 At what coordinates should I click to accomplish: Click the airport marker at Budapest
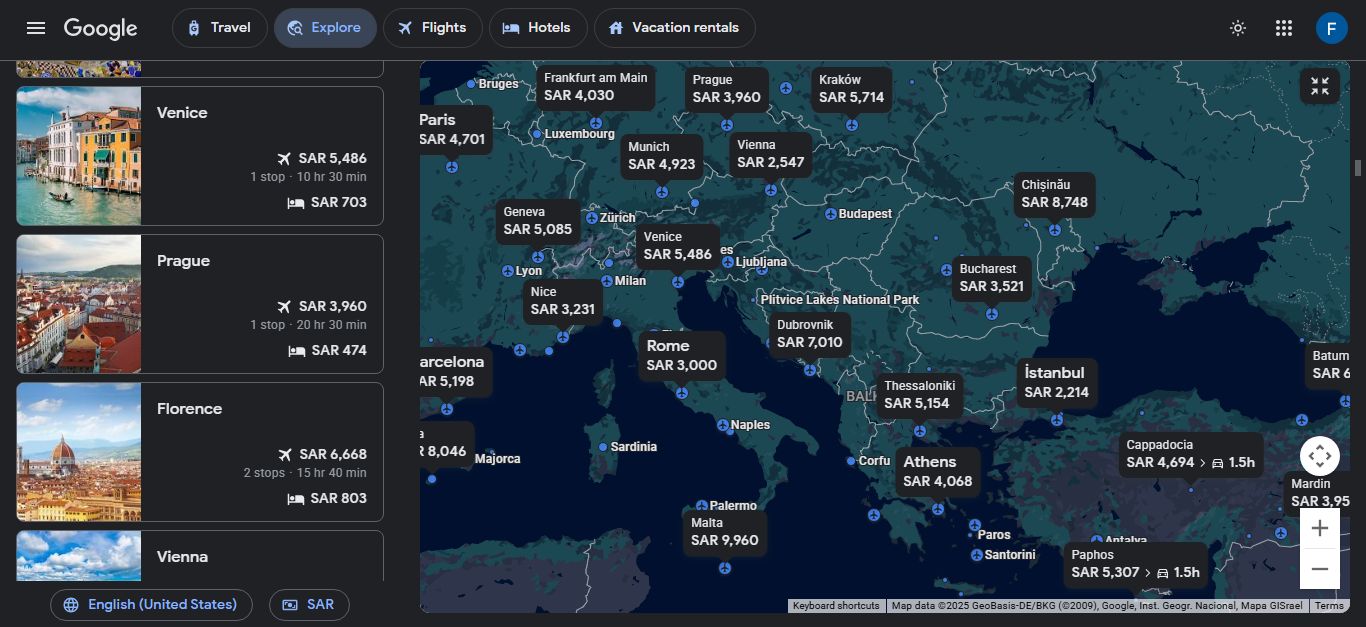831,214
